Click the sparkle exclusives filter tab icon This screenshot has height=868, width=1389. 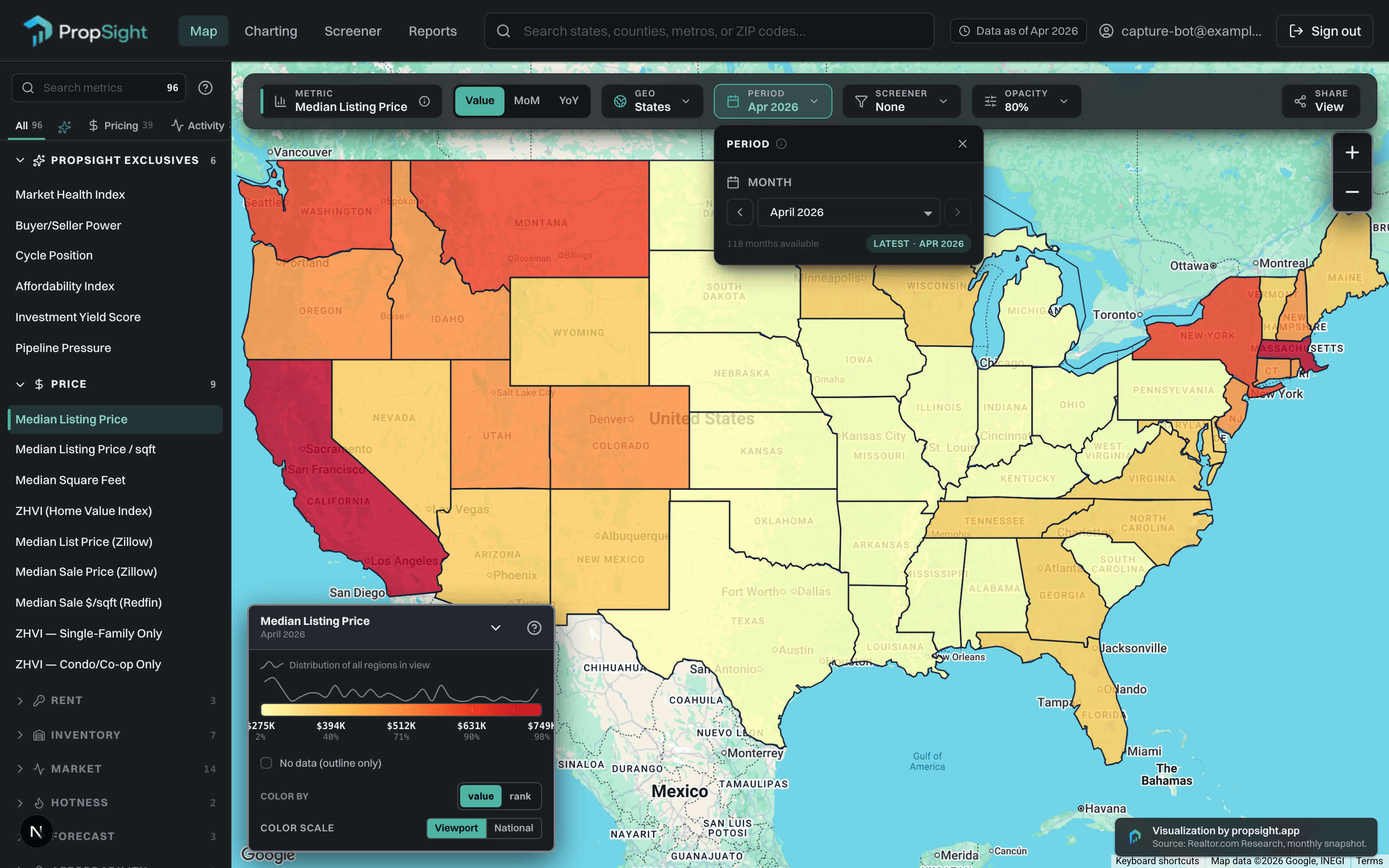coord(64,126)
